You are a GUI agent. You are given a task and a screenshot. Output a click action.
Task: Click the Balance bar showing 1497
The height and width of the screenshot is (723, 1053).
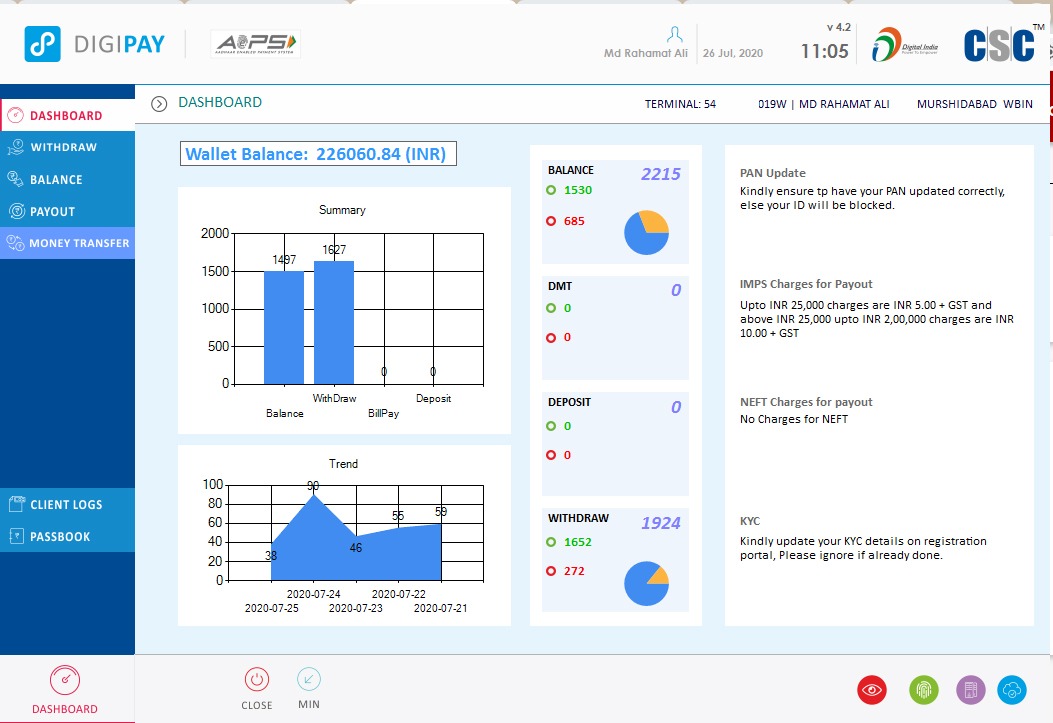pos(284,328)
